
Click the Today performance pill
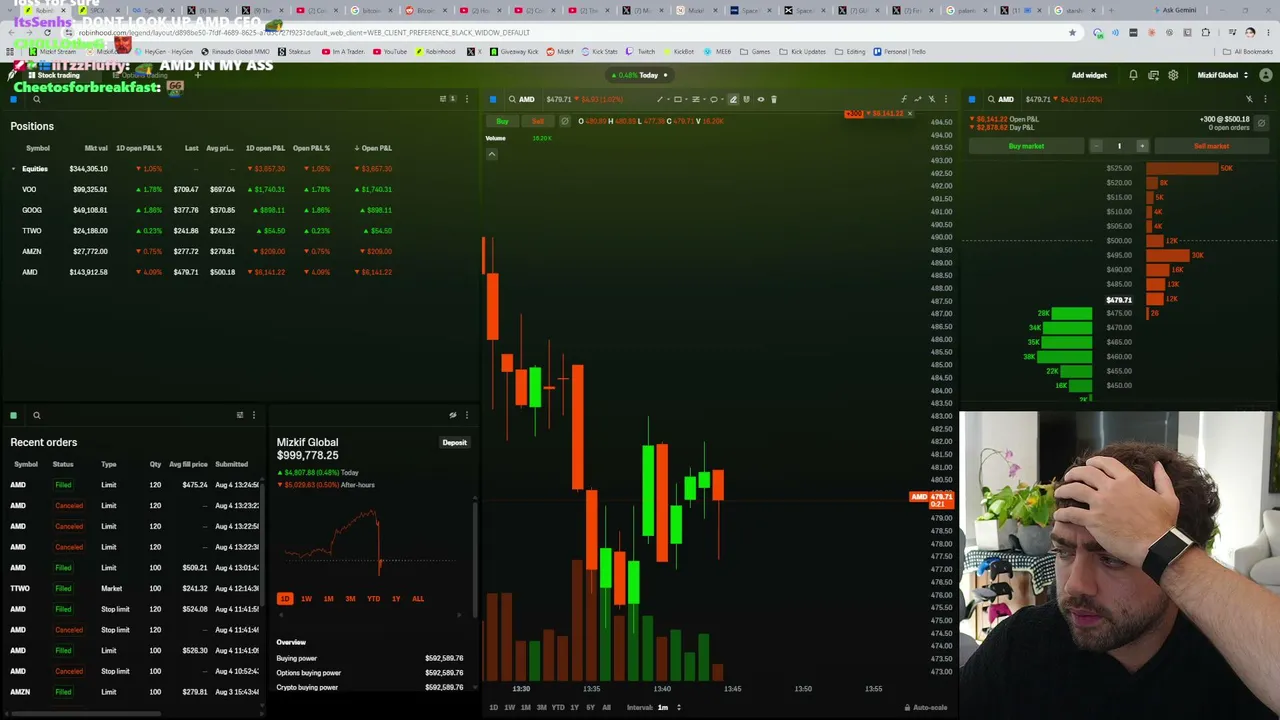tap(641, 75)
